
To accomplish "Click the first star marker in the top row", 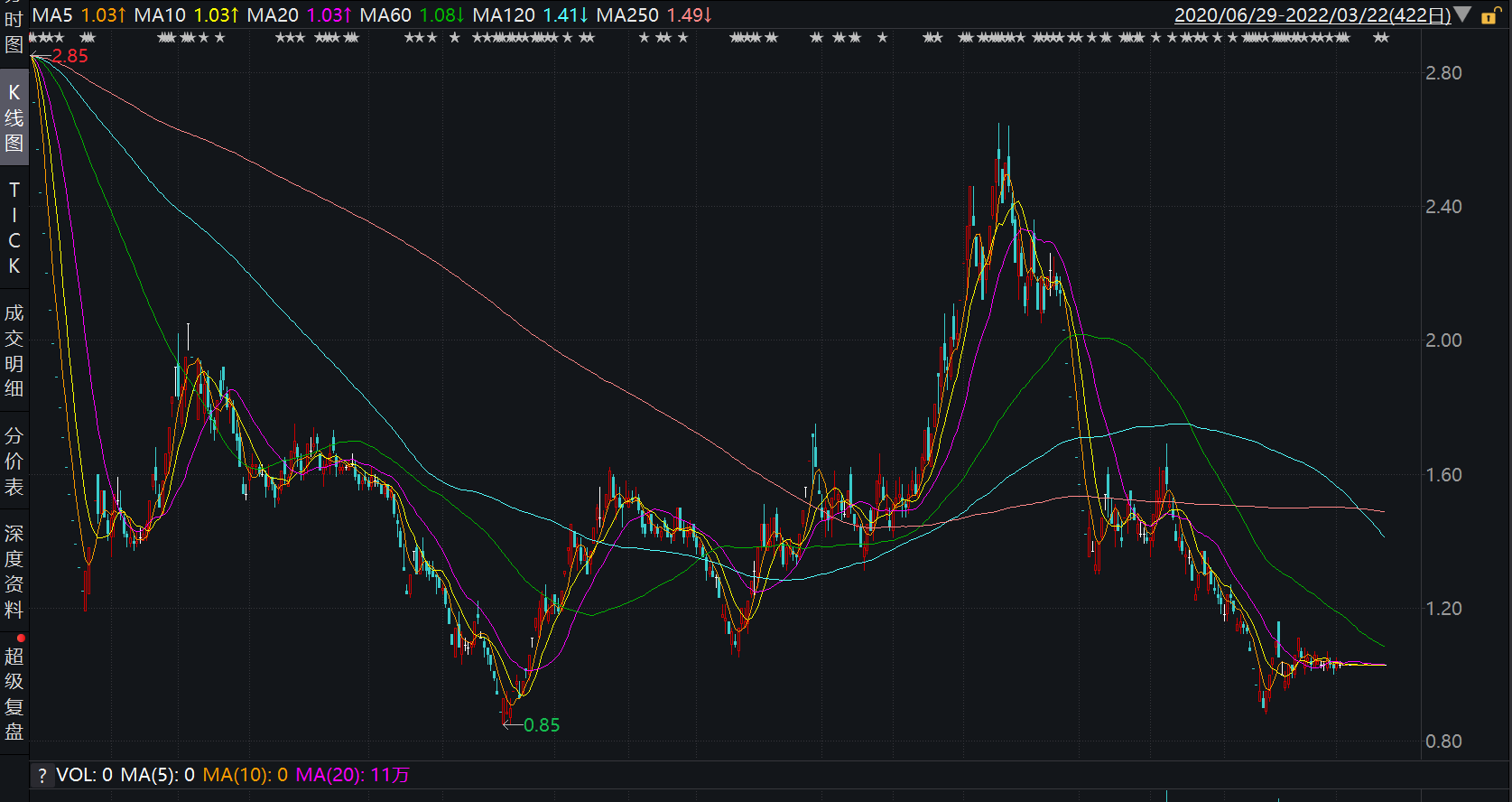I will coord(33,38).
